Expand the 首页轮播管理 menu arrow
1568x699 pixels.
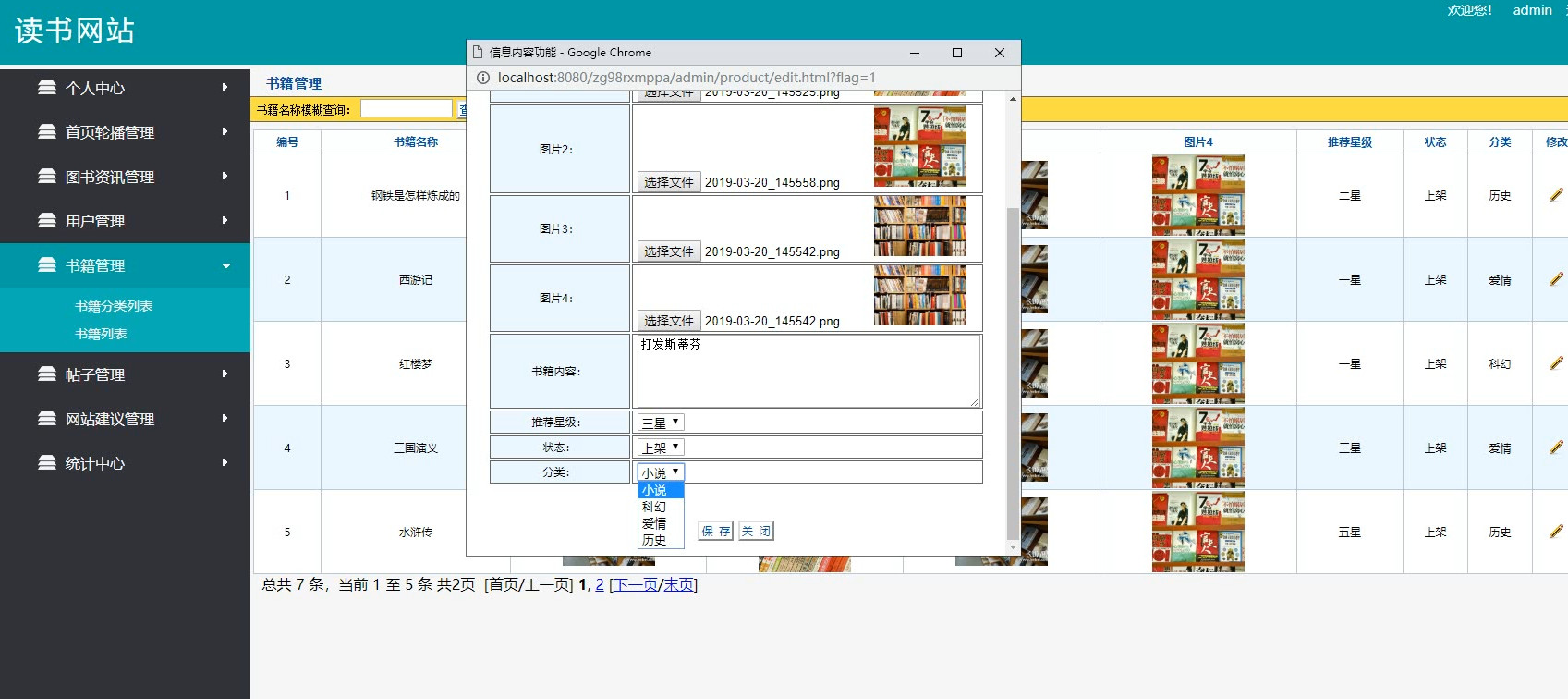click(225, 131)
